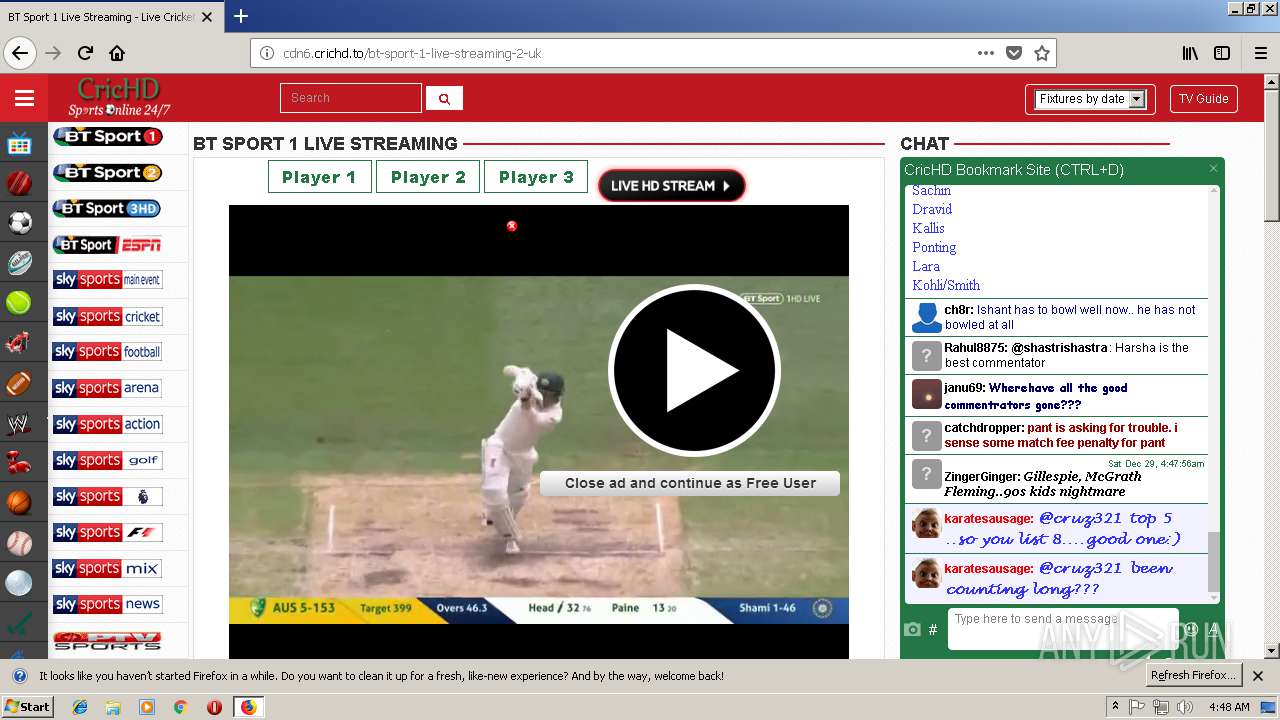This screenshot has height=720, width=1280.
Task: Select the cricket ball category icon
Action: click(x=19, y=183)
